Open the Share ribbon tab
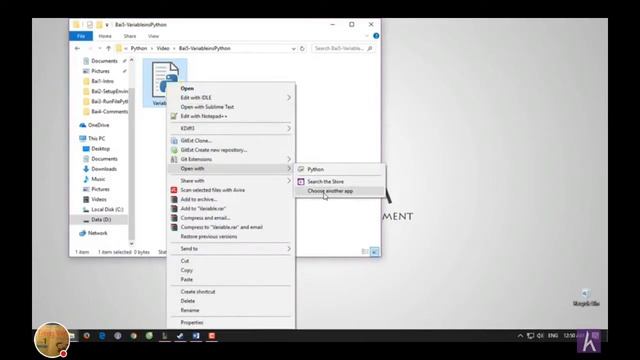The image size is (640, 360). pos(130,36)
